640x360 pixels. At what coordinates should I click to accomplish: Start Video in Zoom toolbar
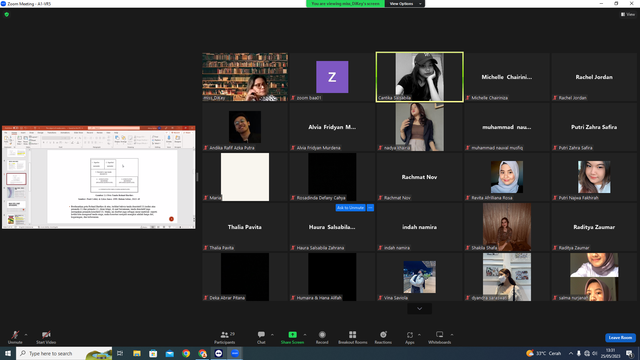click(46, 337)
